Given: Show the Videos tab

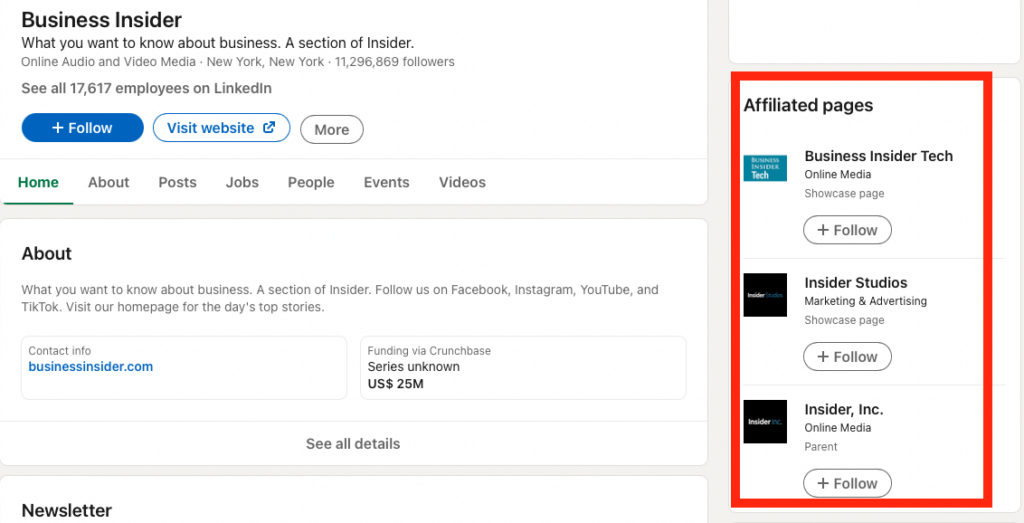Looking at the screenshot, I should [462, 182].
